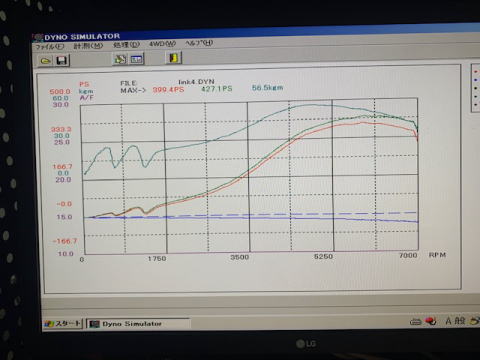Click the graph display window icon
Screen dimensions: 480x360
137,59
